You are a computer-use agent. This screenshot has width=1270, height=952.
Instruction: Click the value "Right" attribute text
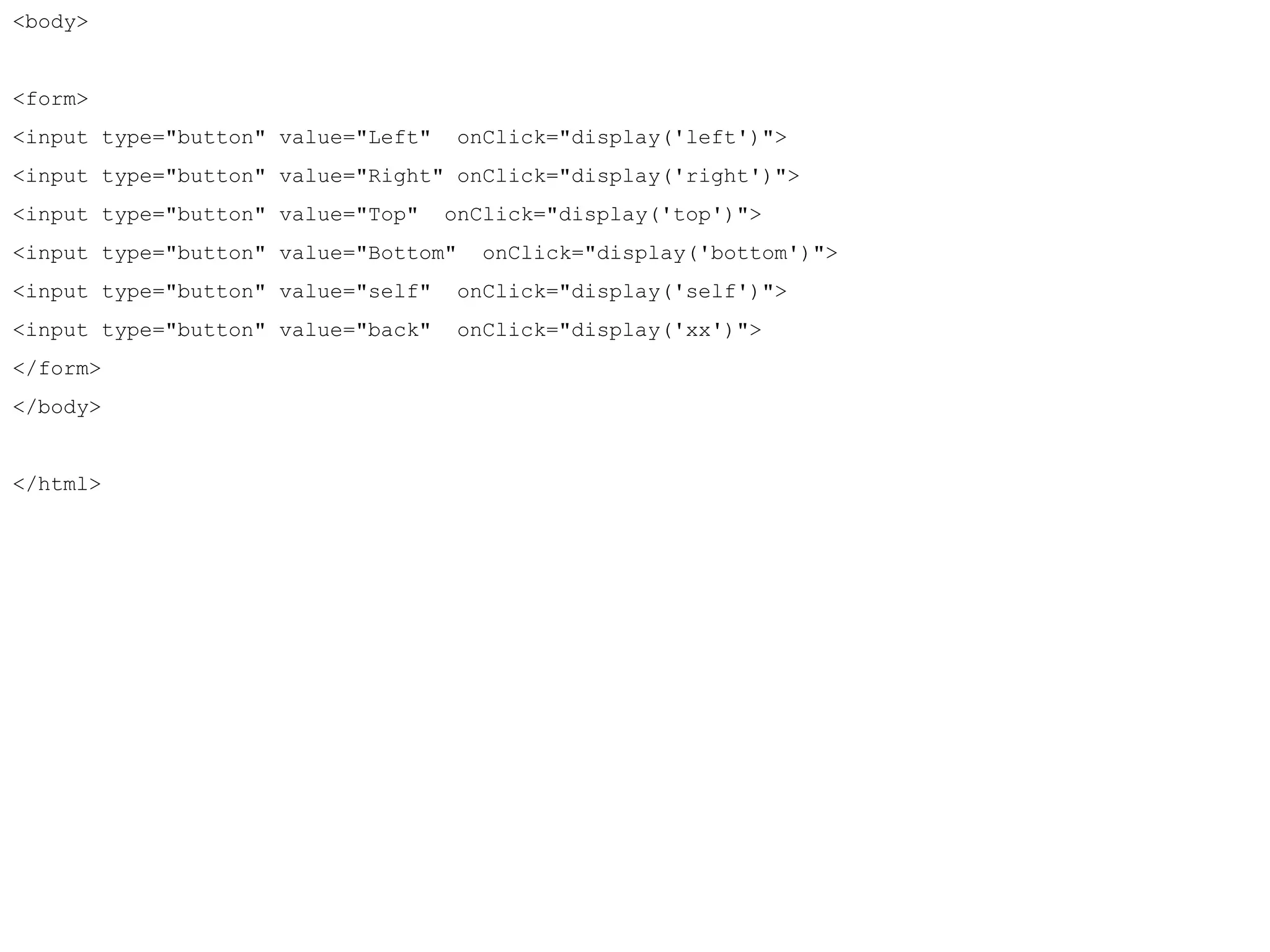pyautogui.click(x=362, y=176)
